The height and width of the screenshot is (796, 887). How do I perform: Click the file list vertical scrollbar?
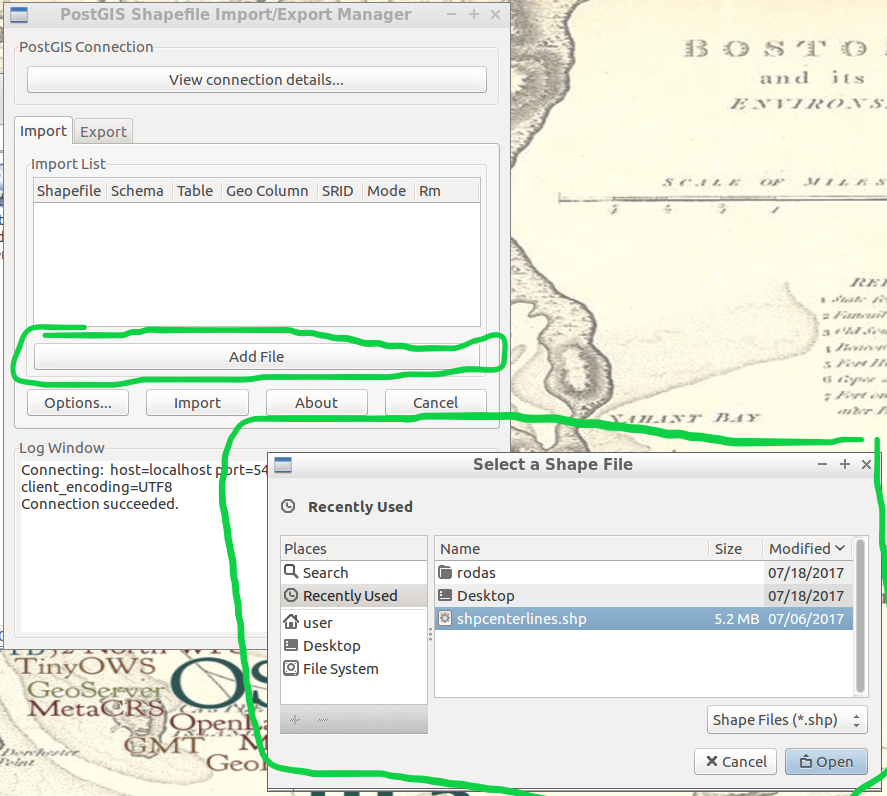click(860, 610)
